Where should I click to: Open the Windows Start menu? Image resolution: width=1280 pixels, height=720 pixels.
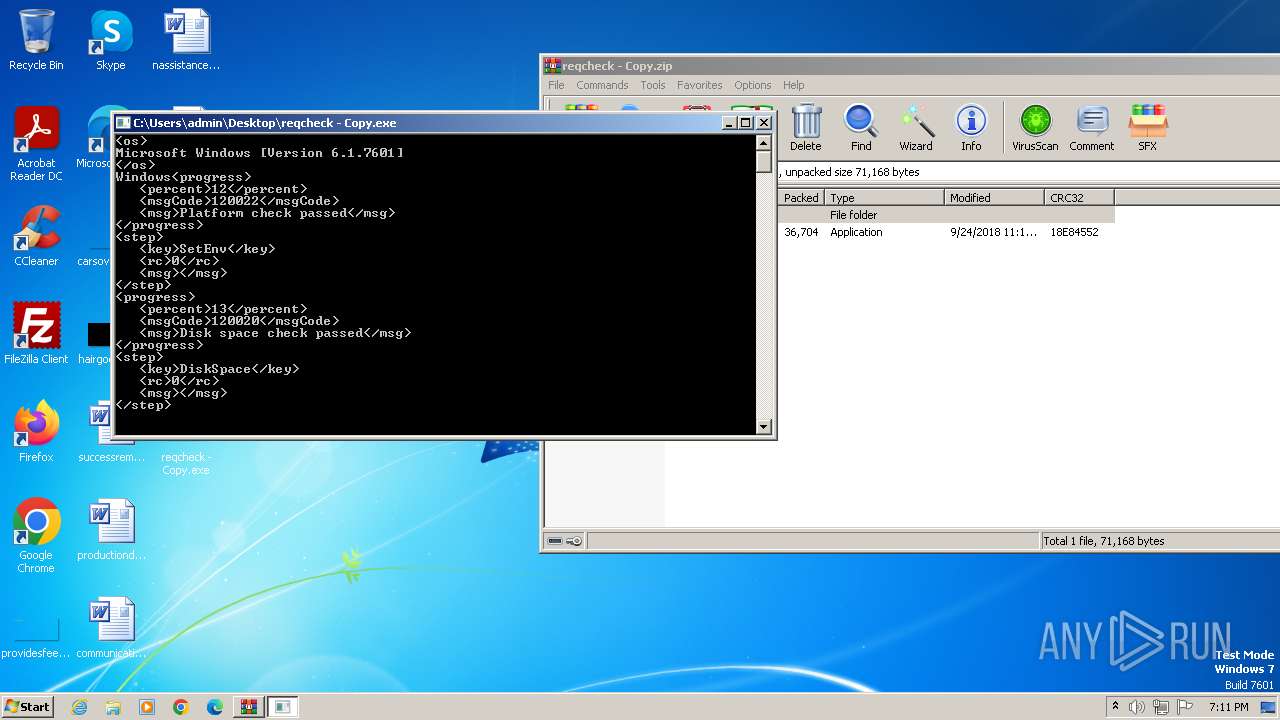pyautogui.click(x=28, y=707)
